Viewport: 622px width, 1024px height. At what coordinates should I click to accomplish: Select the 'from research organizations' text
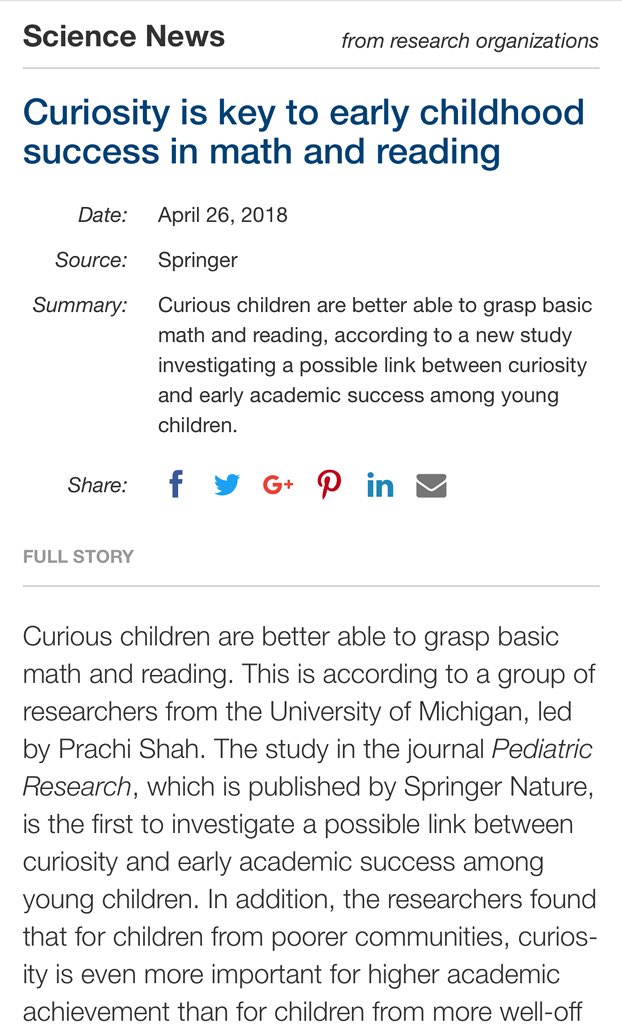470,41
